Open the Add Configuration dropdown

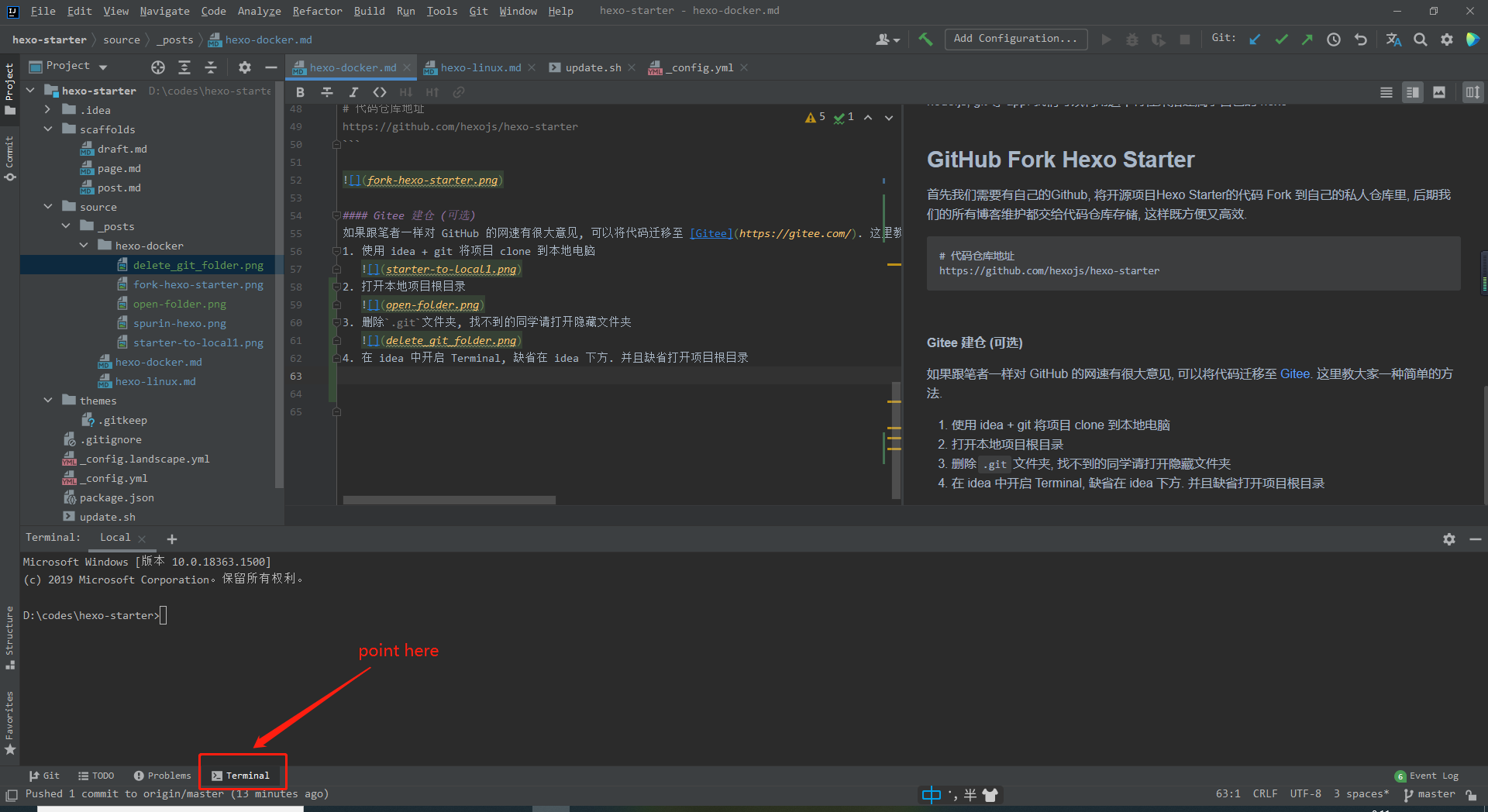[x=1016, y=39]
